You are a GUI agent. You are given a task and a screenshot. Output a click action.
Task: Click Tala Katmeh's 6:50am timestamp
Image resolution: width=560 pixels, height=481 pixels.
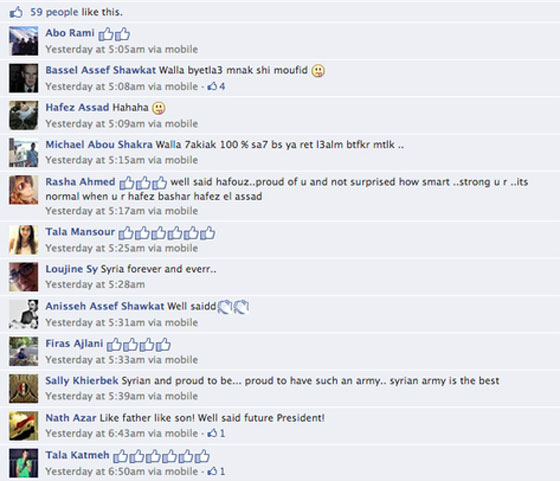click(x=95, y=471)
